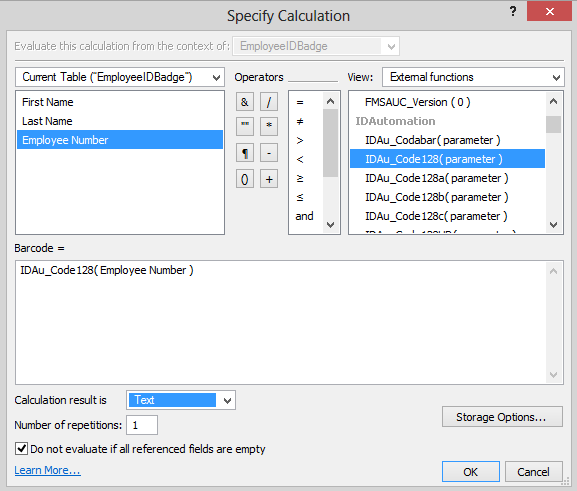Open Storage Options
Viewport: 577px width, 491px height.
tap(502, 417)
